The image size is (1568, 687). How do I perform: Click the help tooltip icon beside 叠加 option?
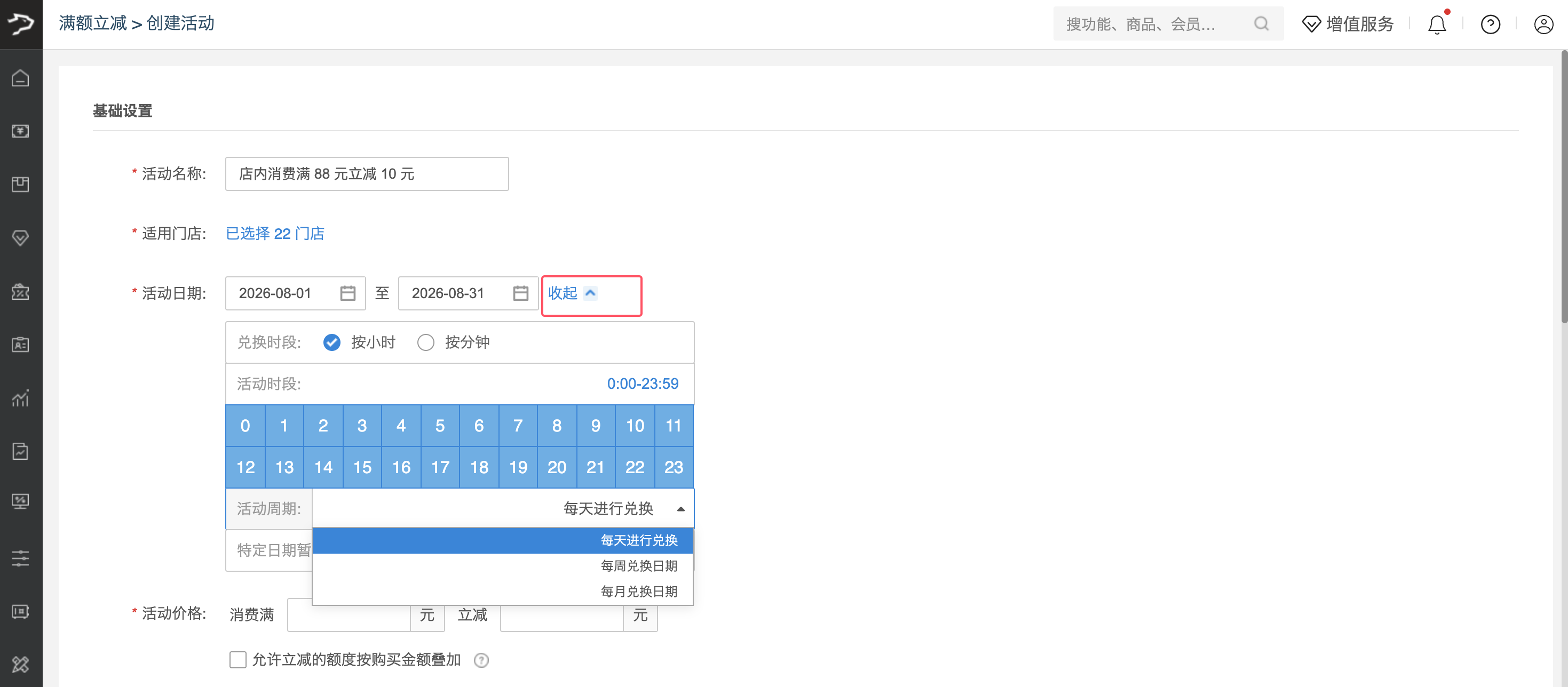pos(481,660)
